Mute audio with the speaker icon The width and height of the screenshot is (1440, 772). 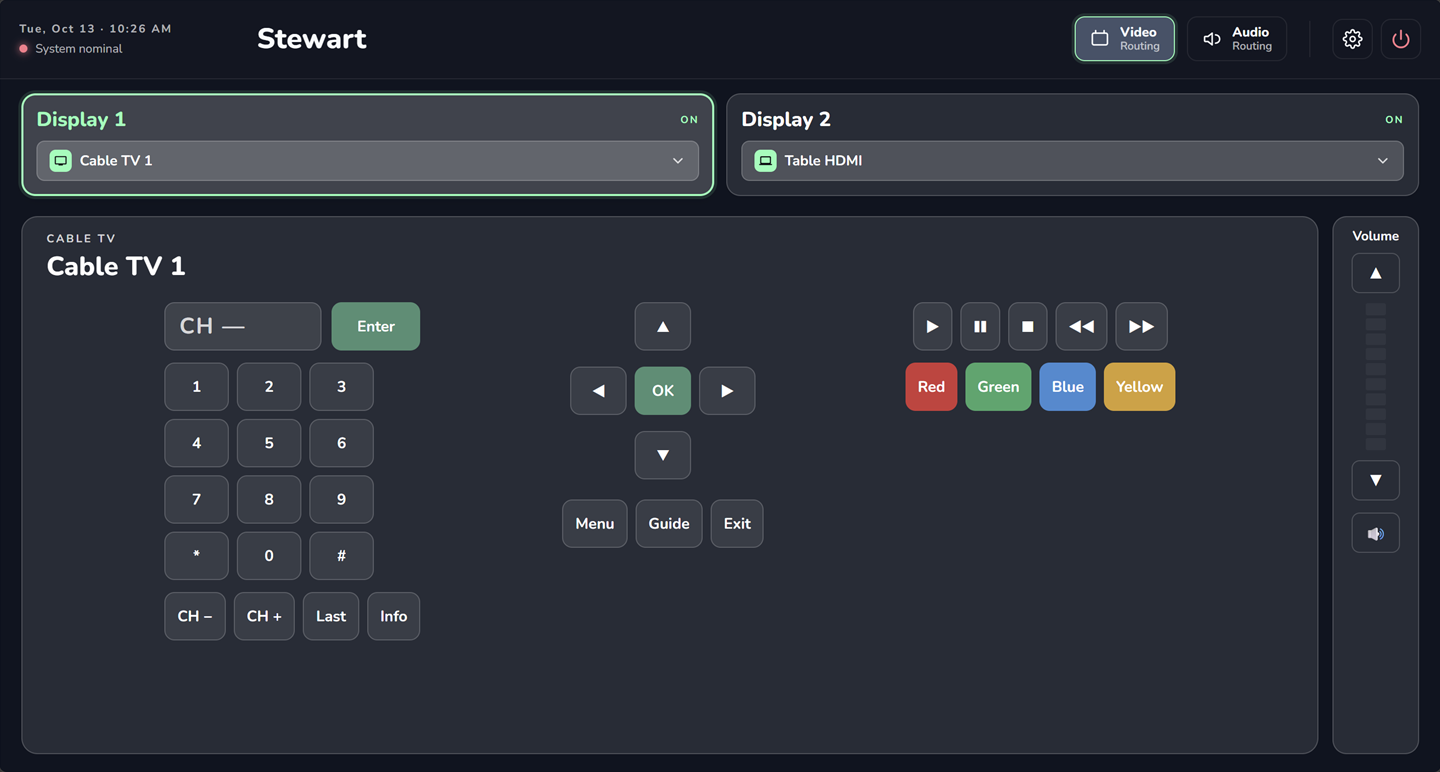pos(1376,533)
